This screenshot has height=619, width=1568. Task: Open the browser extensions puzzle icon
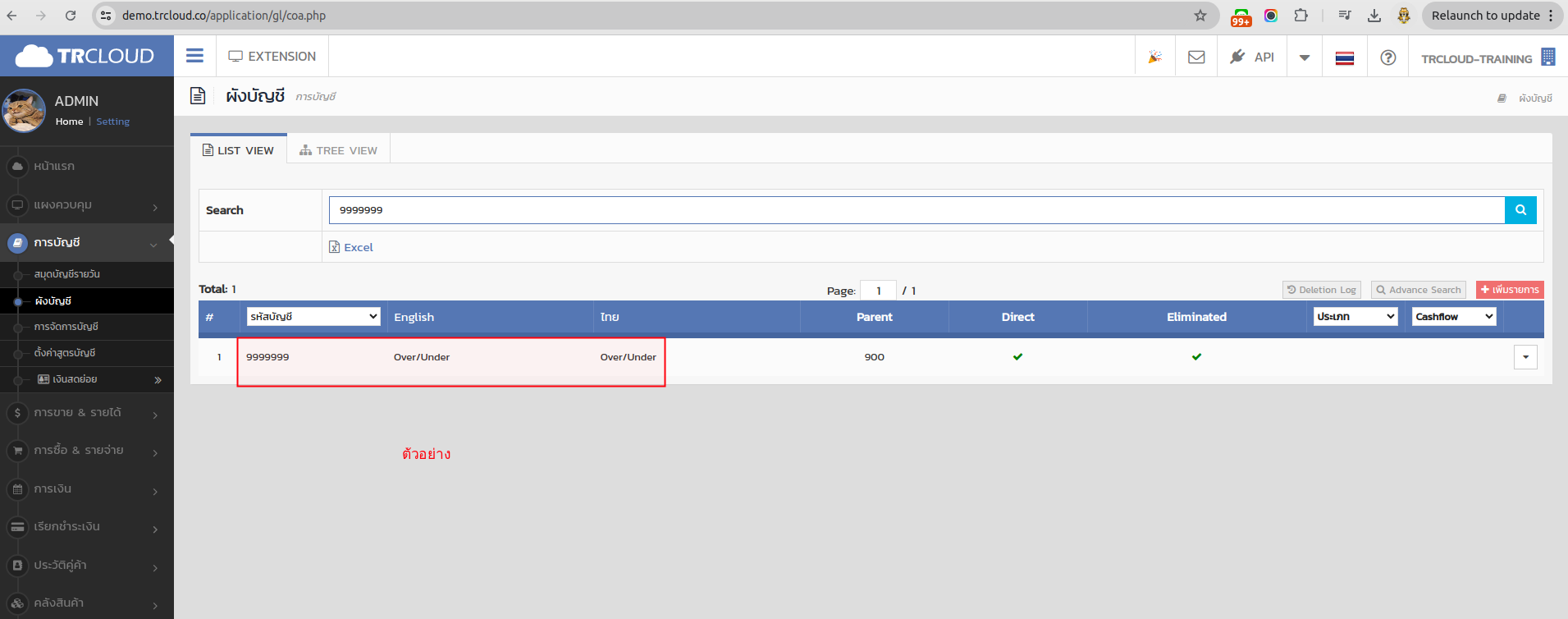pyautogui.click(x=1301, y=16)
